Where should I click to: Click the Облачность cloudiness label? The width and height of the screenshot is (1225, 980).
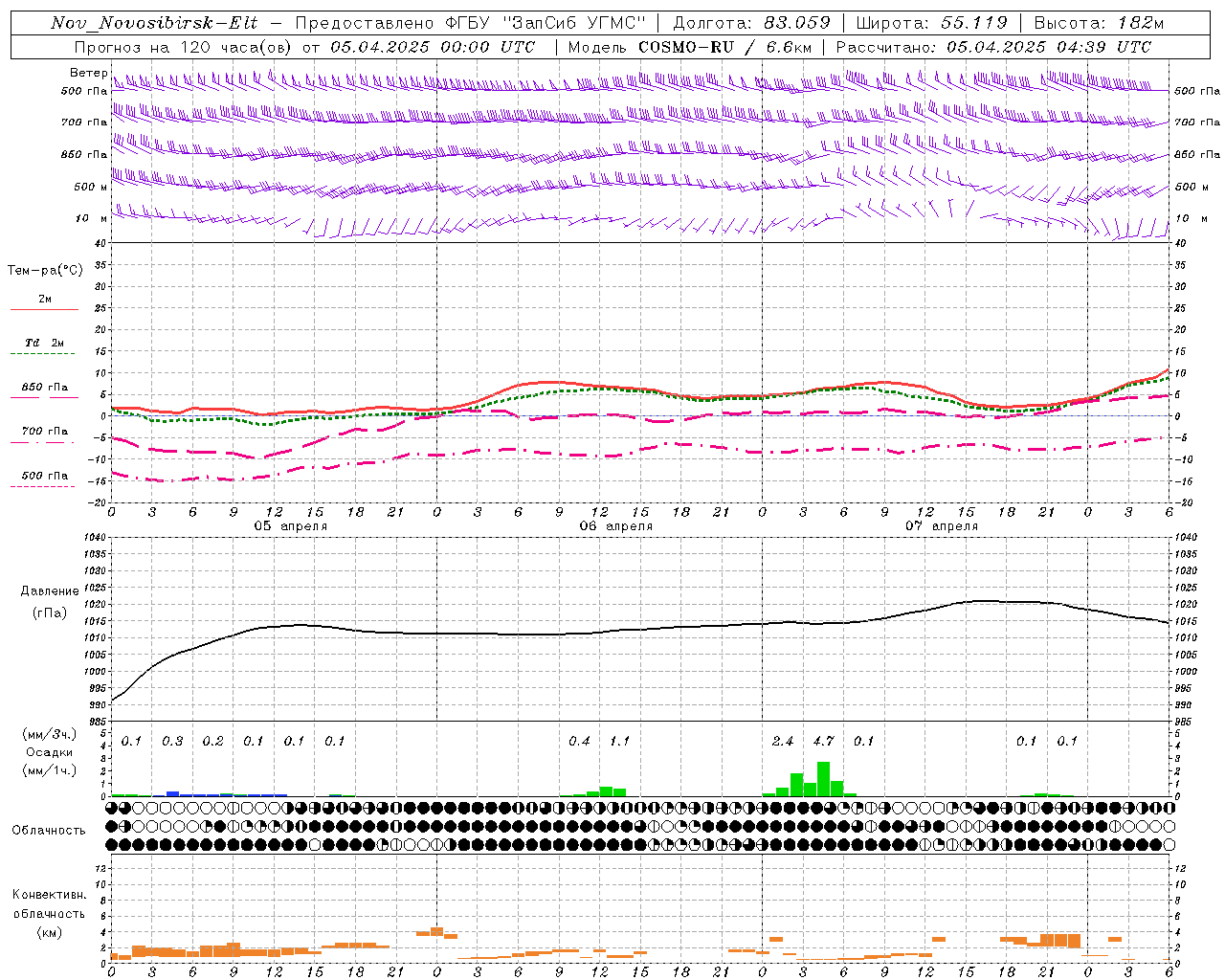pyautogui.click(x=49, y=830)
